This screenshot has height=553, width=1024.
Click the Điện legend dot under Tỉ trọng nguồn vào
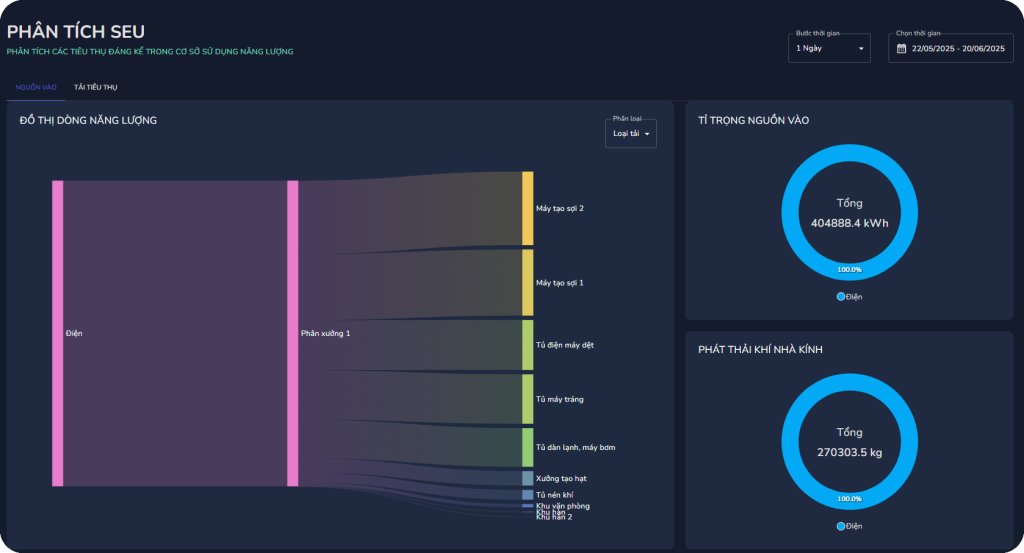tap(841, 297)
